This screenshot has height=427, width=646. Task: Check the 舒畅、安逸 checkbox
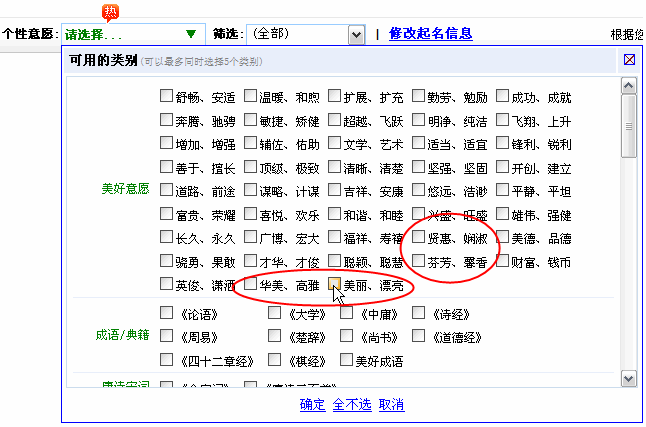click(166, 98)
